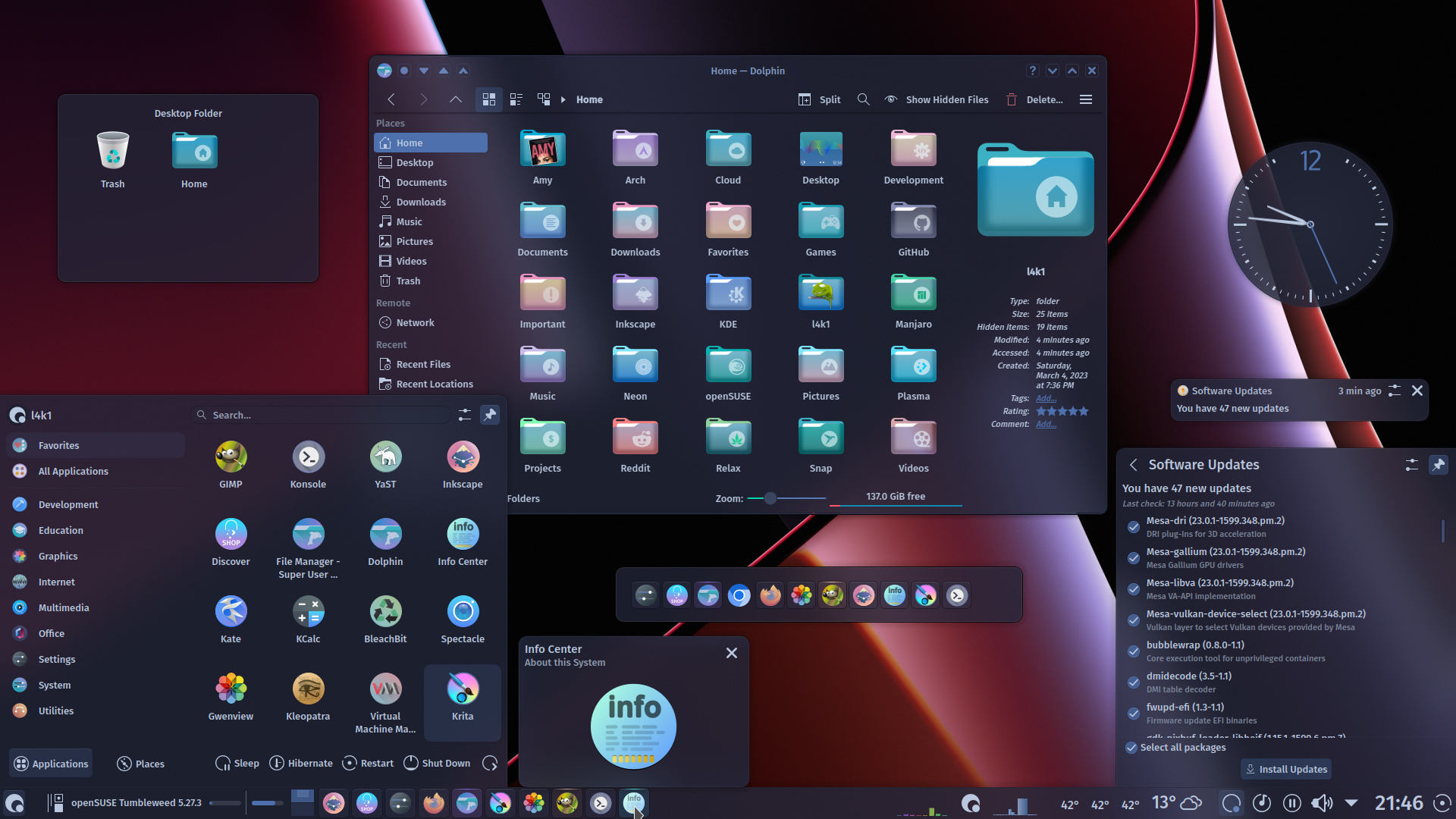Click the search icon in Dolphin toolbar
Image resolution: width=1456 pixels, height=819 pixels.
click(863, 99)
